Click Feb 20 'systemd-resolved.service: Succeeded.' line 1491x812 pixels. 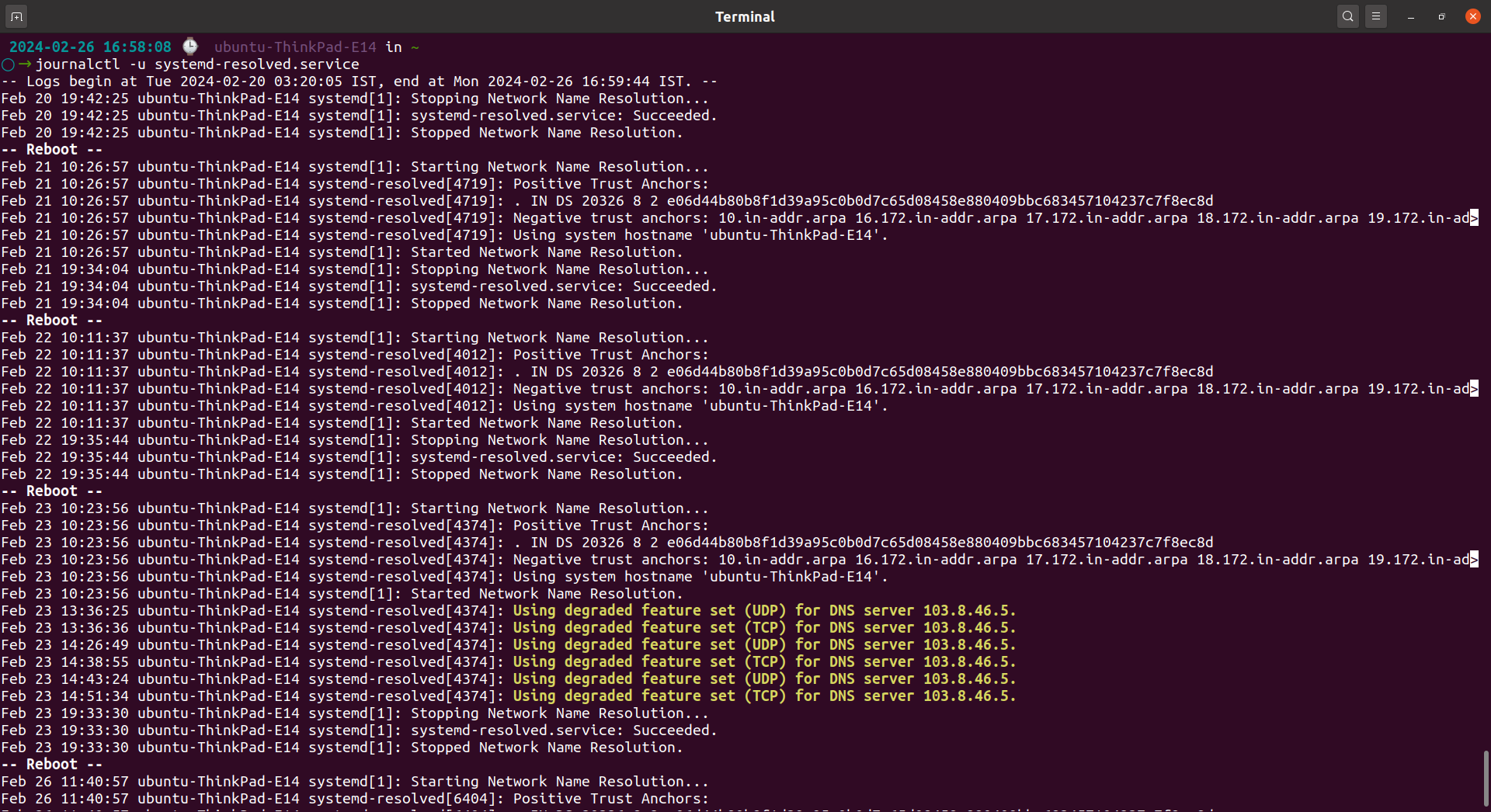359,116
